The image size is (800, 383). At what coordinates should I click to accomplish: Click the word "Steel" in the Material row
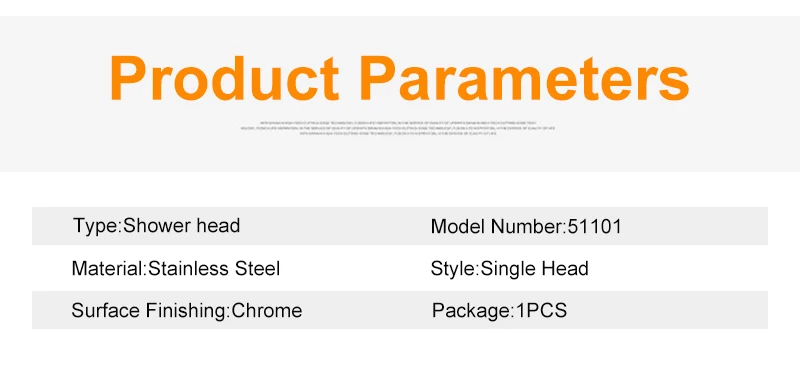tap(257, 268)
